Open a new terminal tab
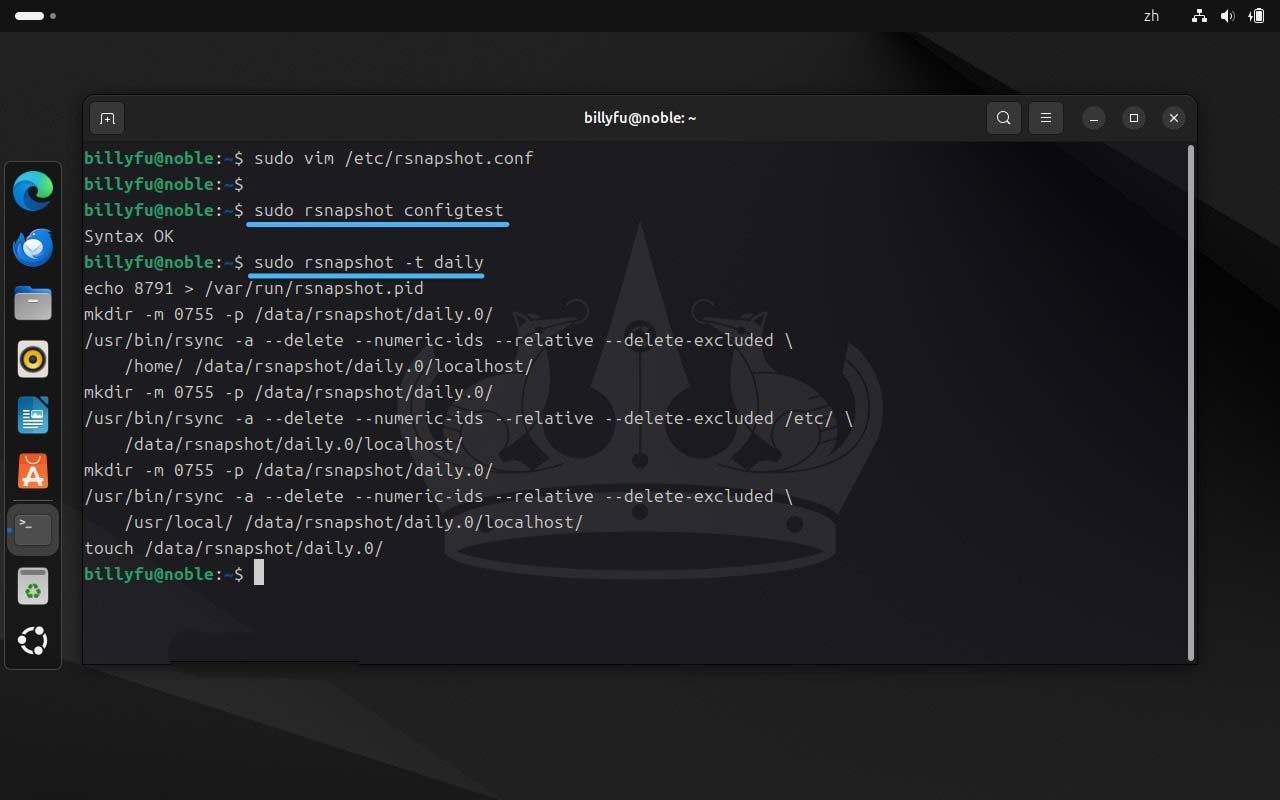The height and width of the screenshot is (800, 1280). [x=107, y=118]
